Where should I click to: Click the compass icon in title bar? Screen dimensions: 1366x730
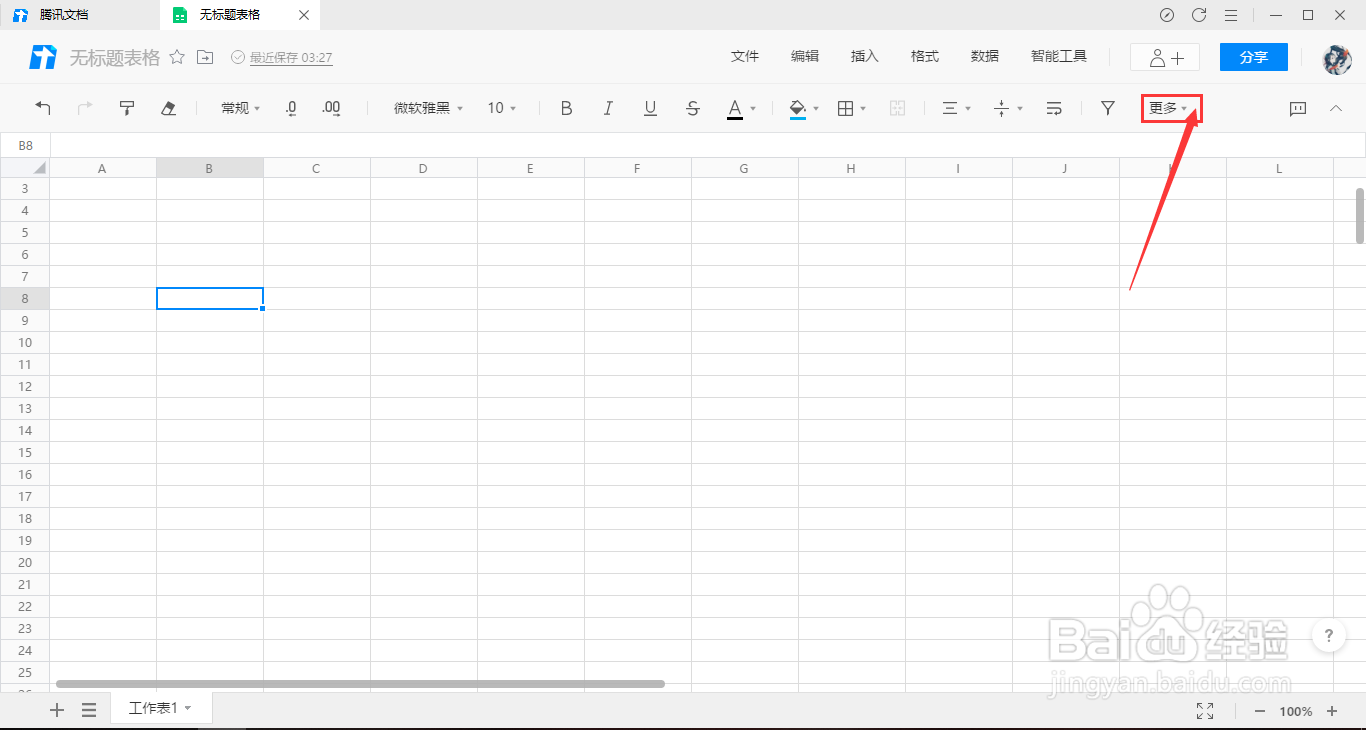click(x=1167, y=15)
